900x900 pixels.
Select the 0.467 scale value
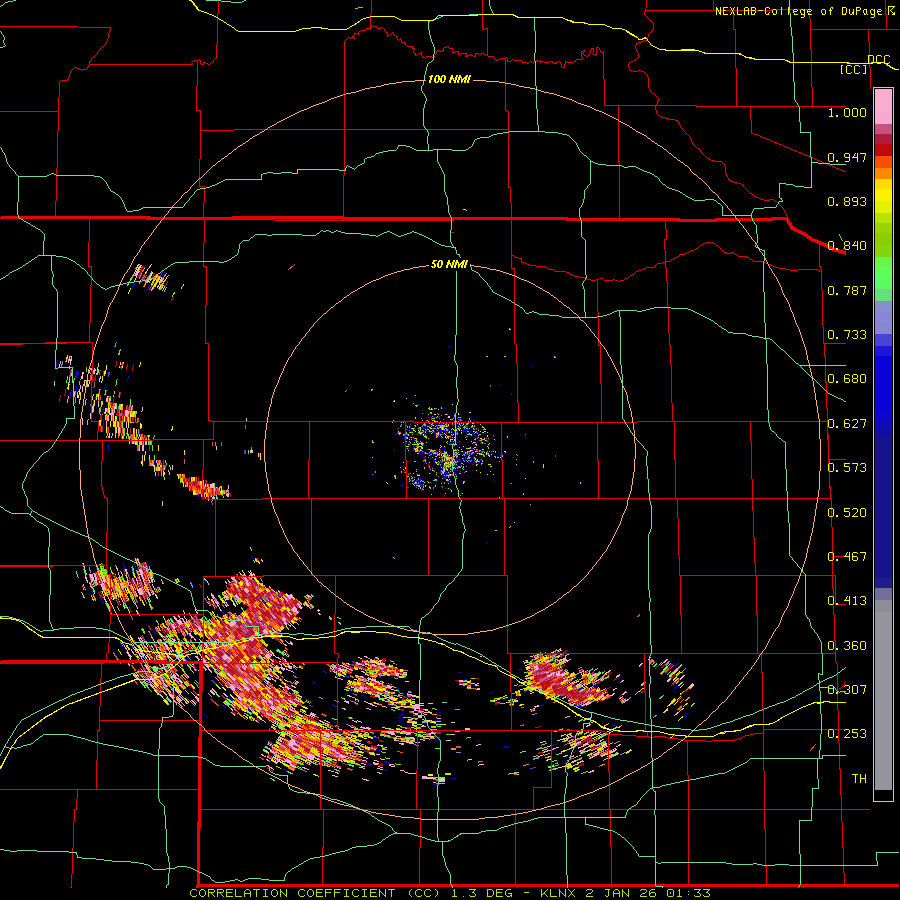pyautogui.click(x=847, y=557)
